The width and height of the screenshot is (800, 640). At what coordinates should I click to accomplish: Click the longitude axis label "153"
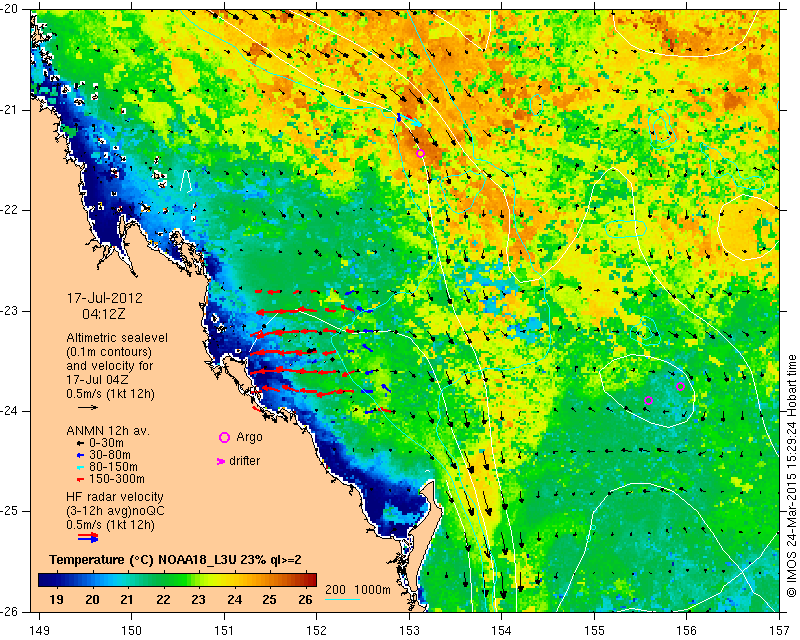[x=409, y=631]
